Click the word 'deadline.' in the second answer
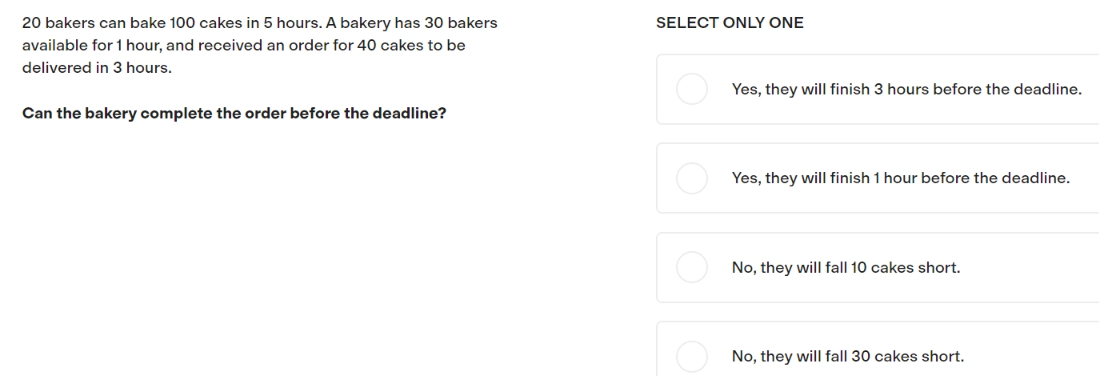 click(1036, 178)
